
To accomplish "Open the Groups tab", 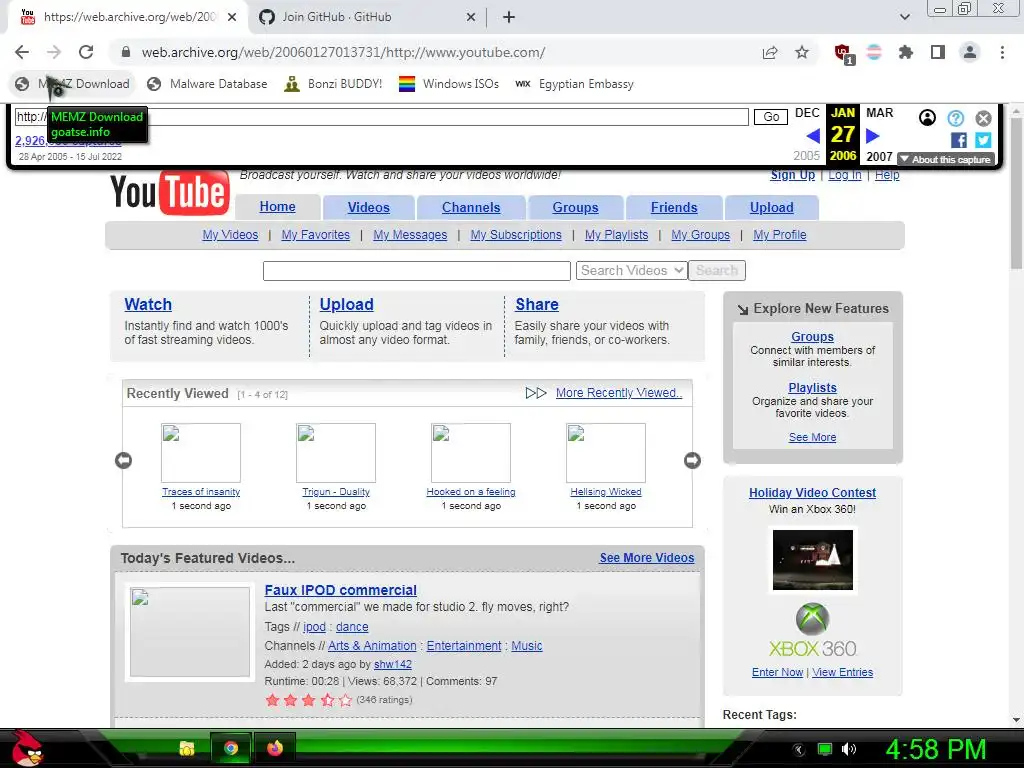I will (x=575, y=208).
